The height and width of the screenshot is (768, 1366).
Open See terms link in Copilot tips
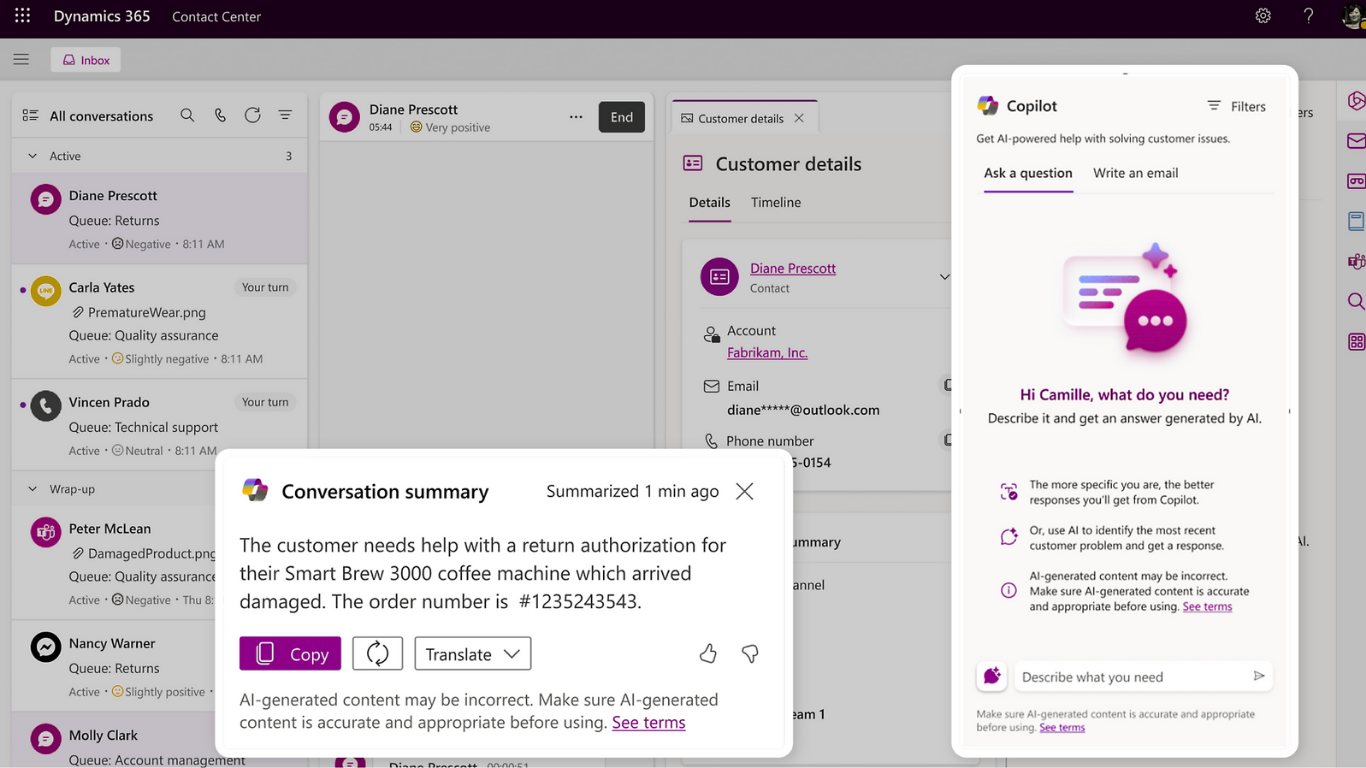[1207, 606]
